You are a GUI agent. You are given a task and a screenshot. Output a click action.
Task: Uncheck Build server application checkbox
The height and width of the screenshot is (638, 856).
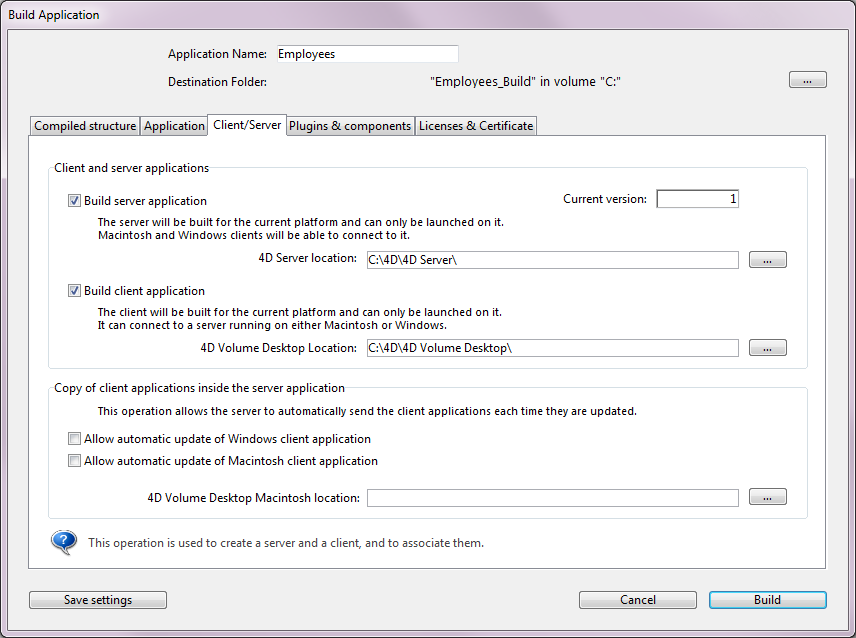74,201
